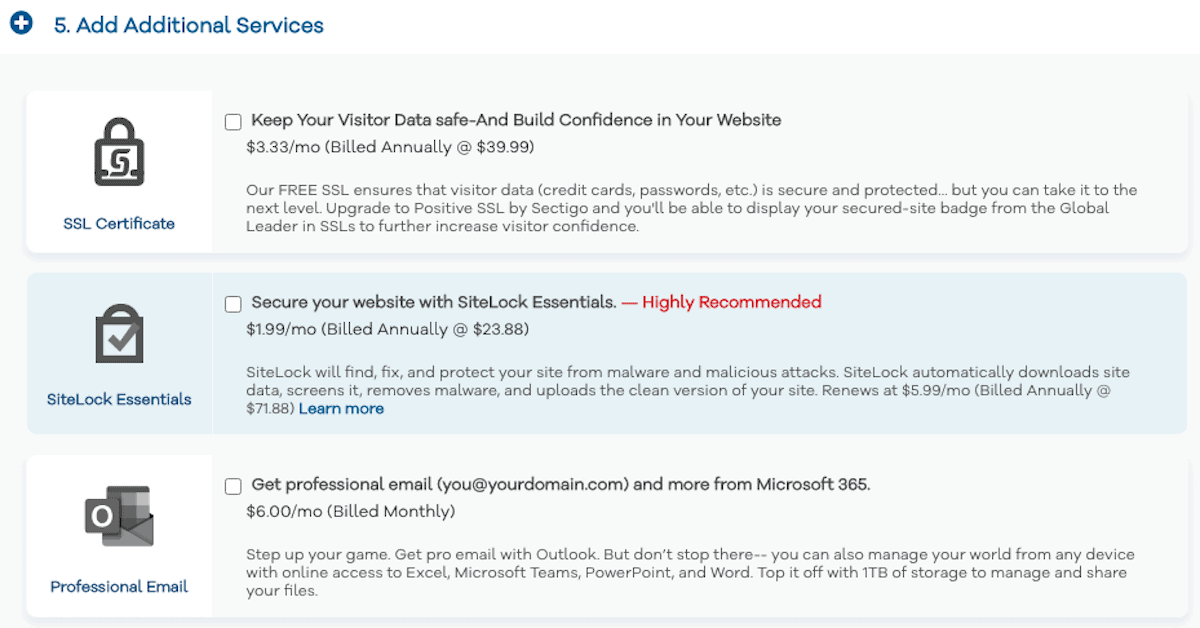Click the SiteLock Essentials label
The image size is (1200, 628).
[119, 399]
